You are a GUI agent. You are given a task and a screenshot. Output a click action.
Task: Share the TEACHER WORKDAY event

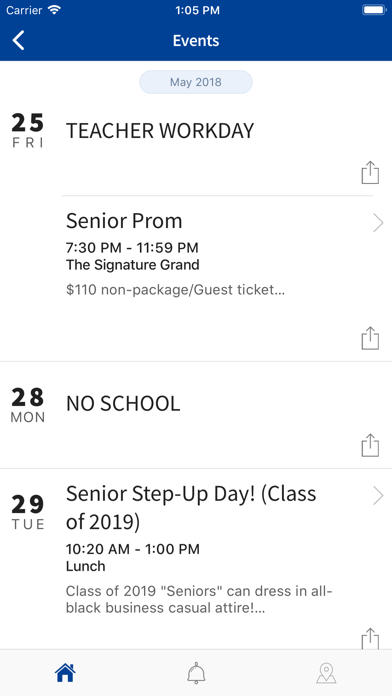pyautogui.click(x=370, y=173)
